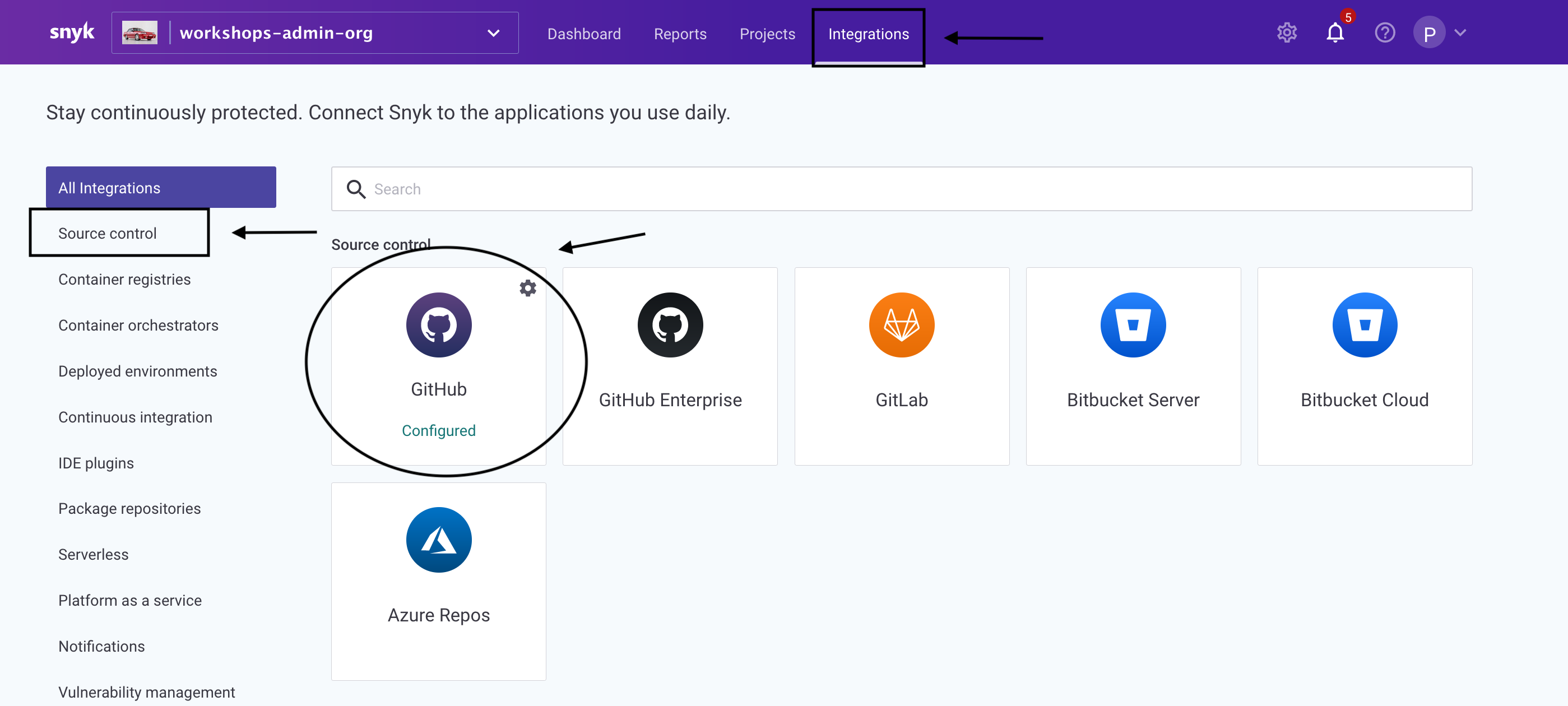The image size is (1568, 706).
Task: Expand the workshops-admin-org organization dropdown
Action: (493, 34)
